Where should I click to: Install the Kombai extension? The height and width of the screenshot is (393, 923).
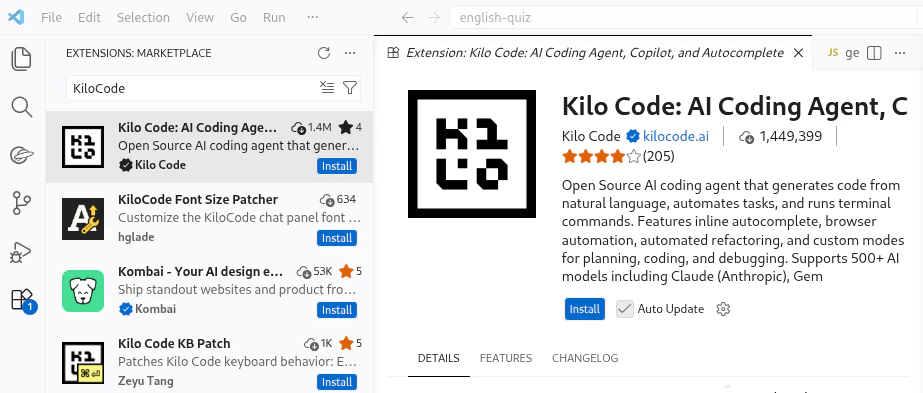tap(337, 310)
